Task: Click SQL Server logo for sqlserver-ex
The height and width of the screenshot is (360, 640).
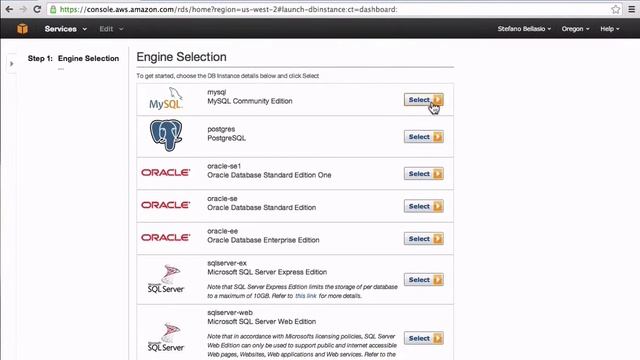Action: tap(166, 279)
